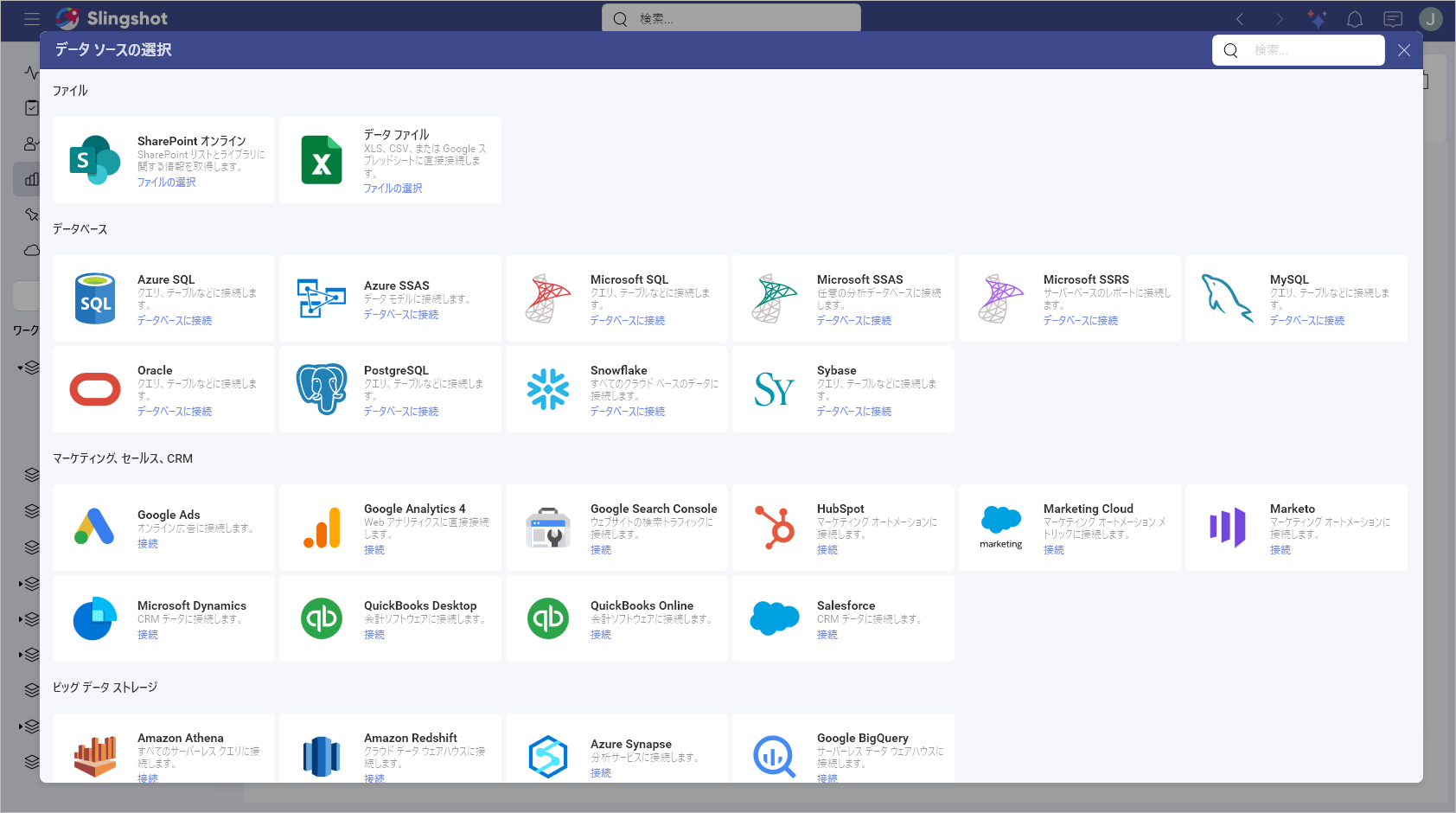The height and width of the screenshot is (813, 1456).
Task: Choose the Snowflake icon
Action: click(x=547, y=389)
